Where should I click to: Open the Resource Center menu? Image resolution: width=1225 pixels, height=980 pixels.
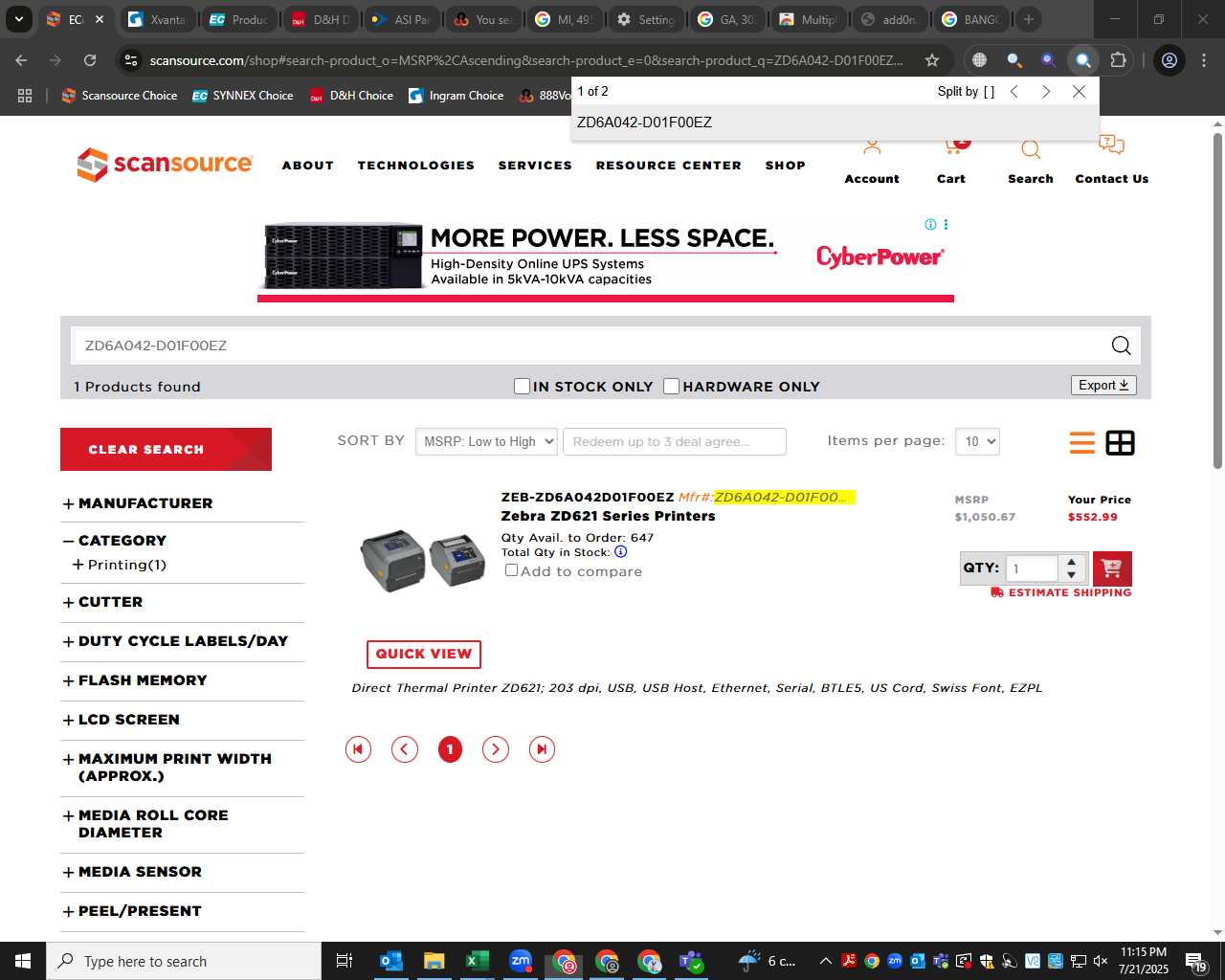click(x=669, y=166)
